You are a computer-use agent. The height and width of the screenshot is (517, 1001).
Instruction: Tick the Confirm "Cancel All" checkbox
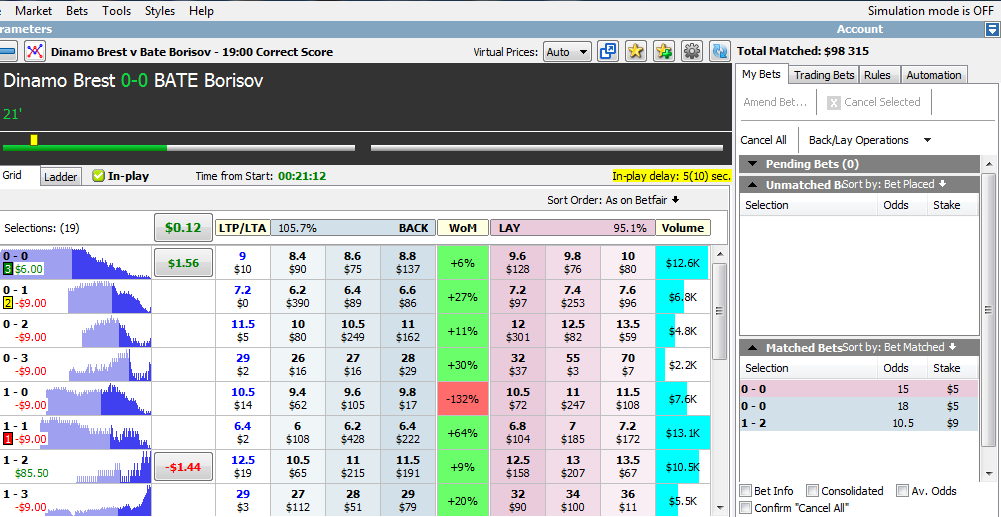coord(745,508)
